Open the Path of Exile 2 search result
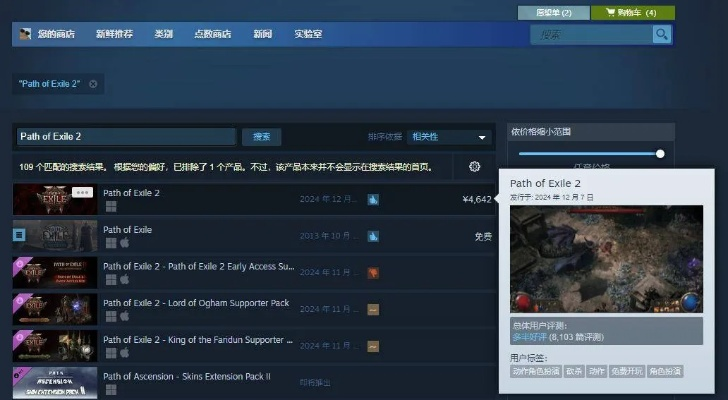The image size is (728, 400). tap(254, 200)
